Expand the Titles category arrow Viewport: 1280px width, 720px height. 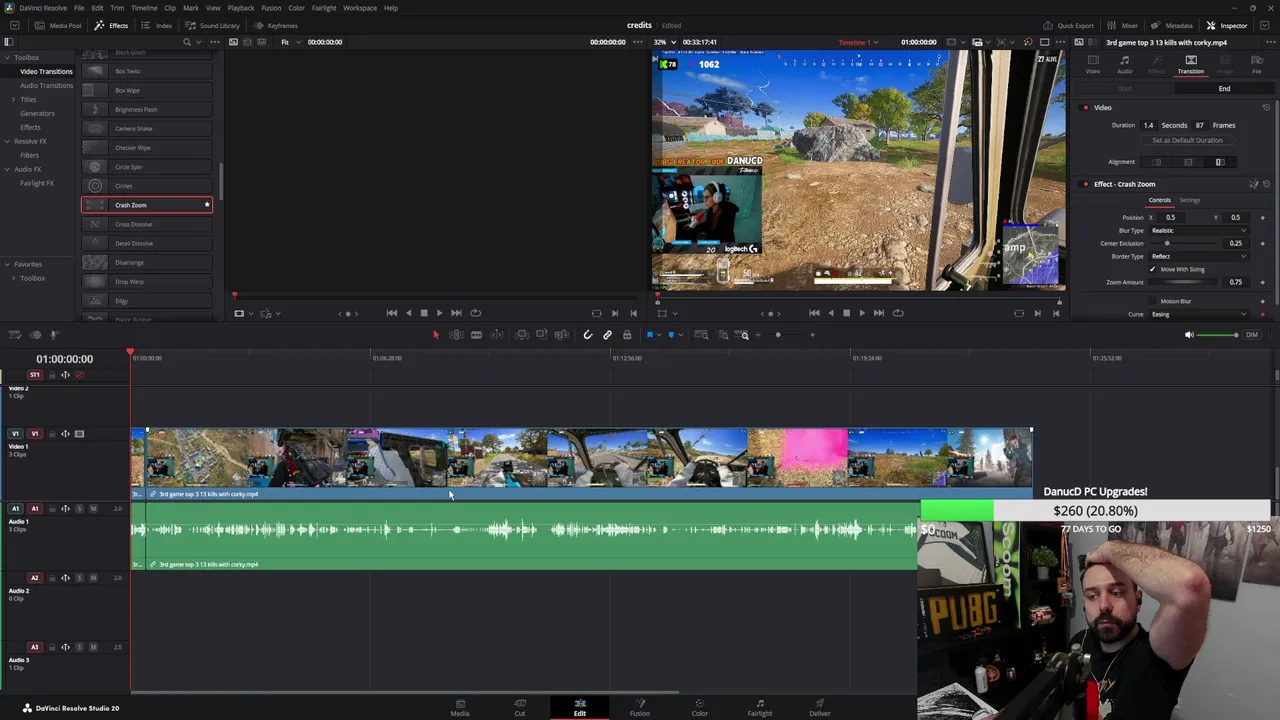tap(13, 99)
